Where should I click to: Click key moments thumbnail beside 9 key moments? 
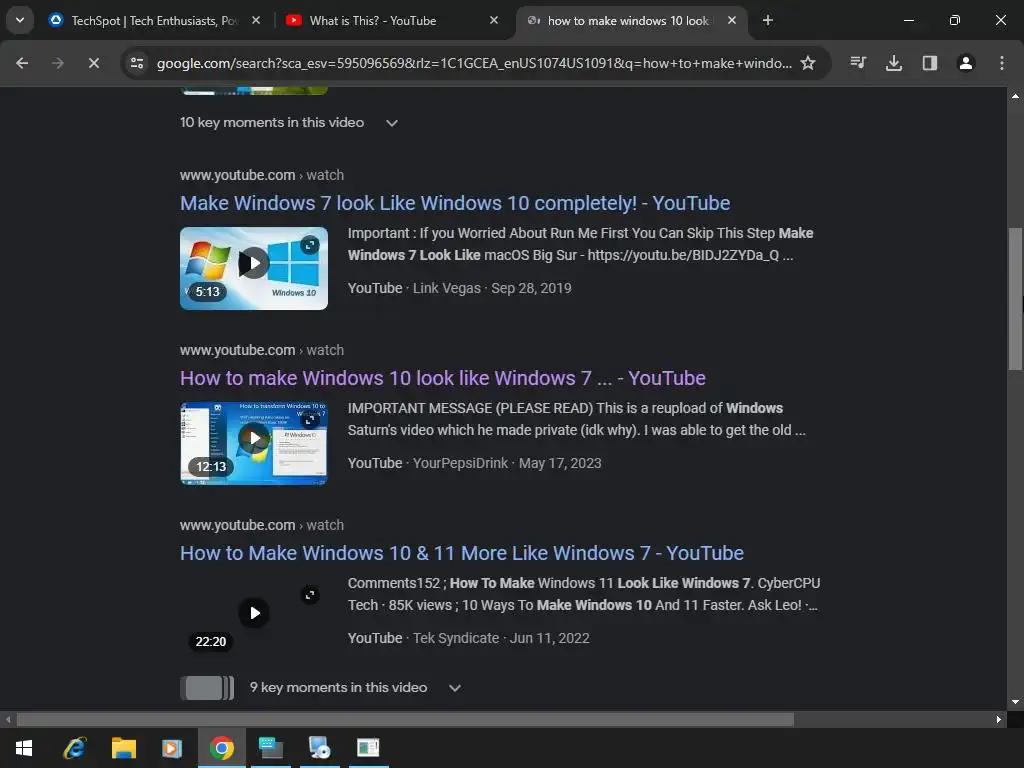207,688
